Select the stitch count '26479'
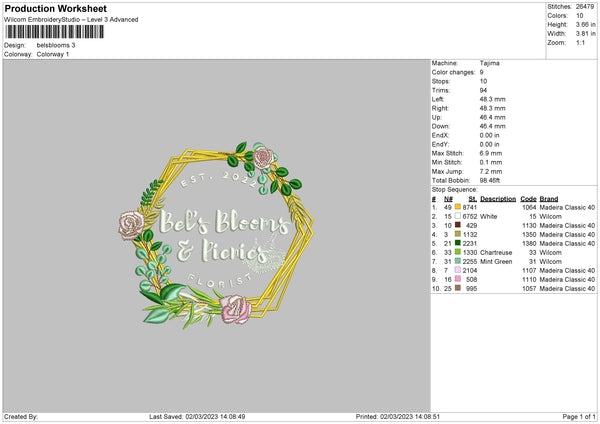The image size is (600, 424). 585,7
